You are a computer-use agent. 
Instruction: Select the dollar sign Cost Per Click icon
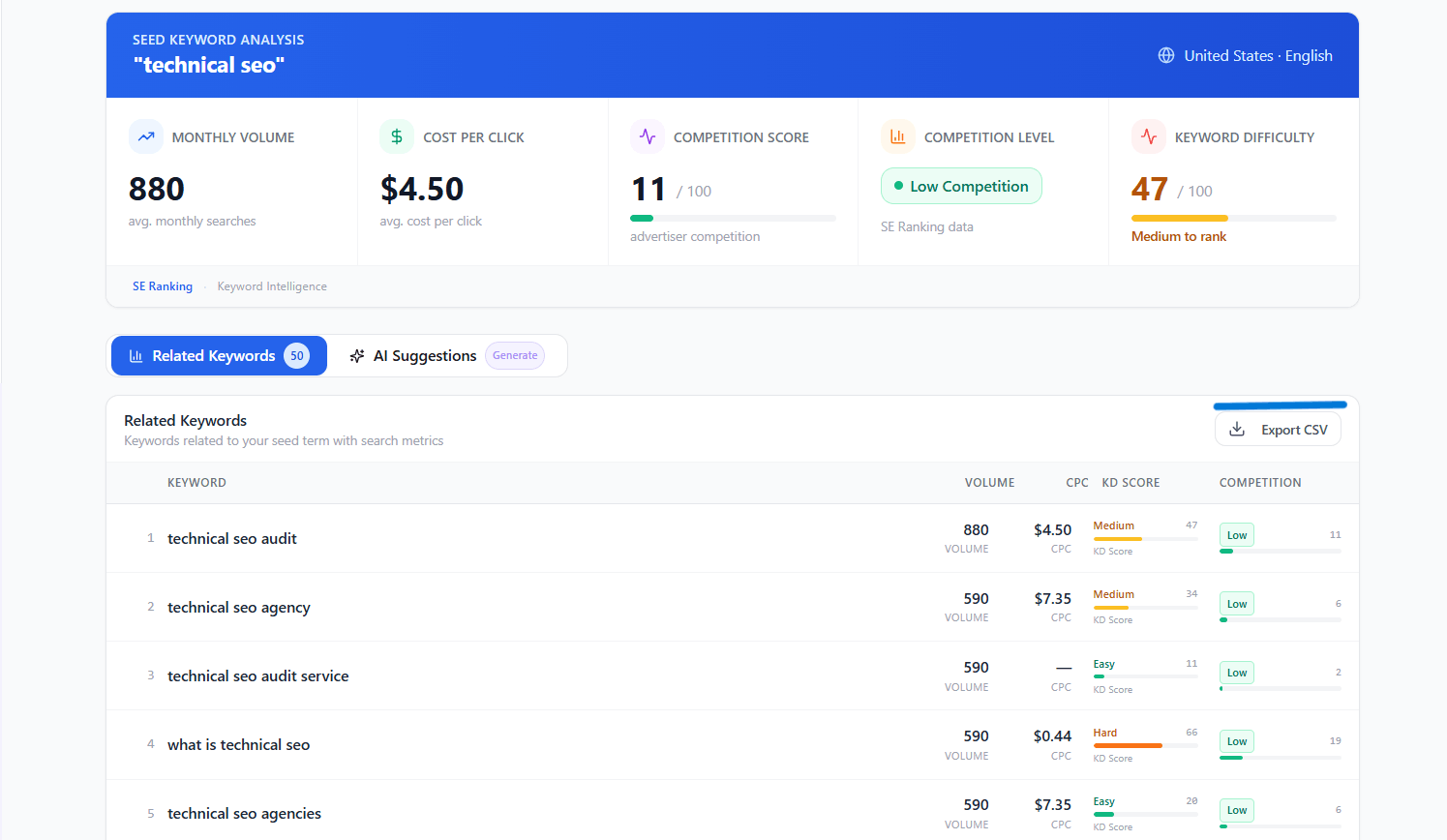coord(396,136)
